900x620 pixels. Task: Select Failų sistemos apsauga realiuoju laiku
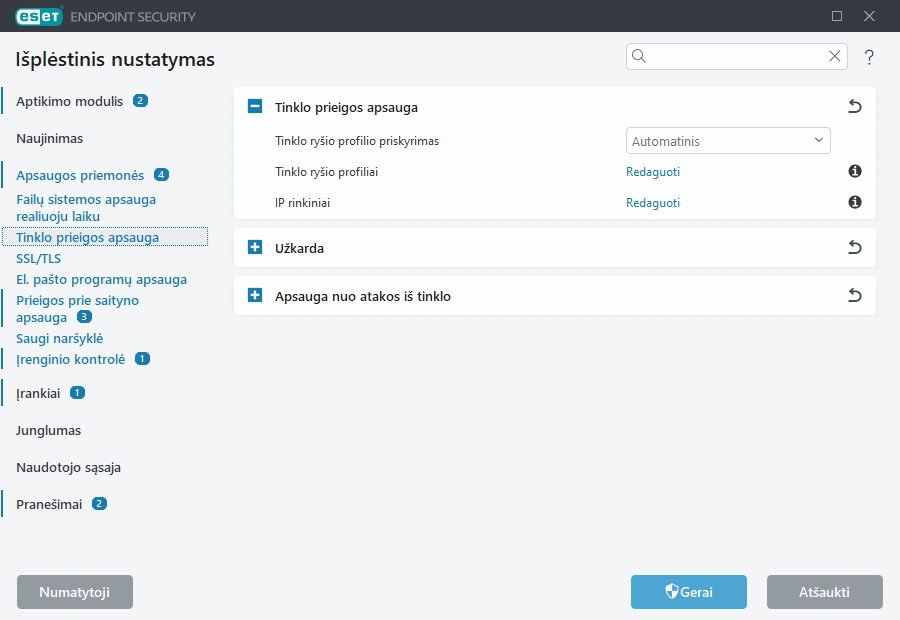coord(86,208)
